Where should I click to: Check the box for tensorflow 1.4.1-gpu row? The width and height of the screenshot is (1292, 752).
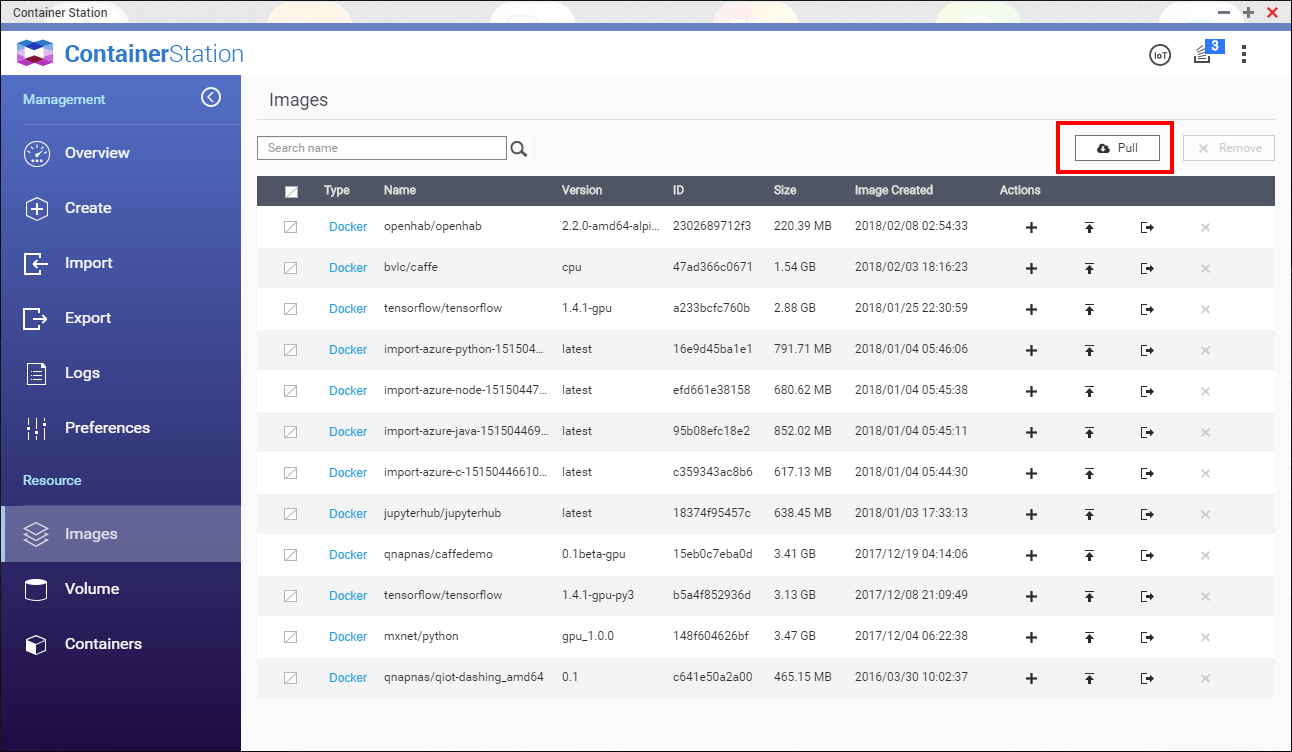[291, 309]
